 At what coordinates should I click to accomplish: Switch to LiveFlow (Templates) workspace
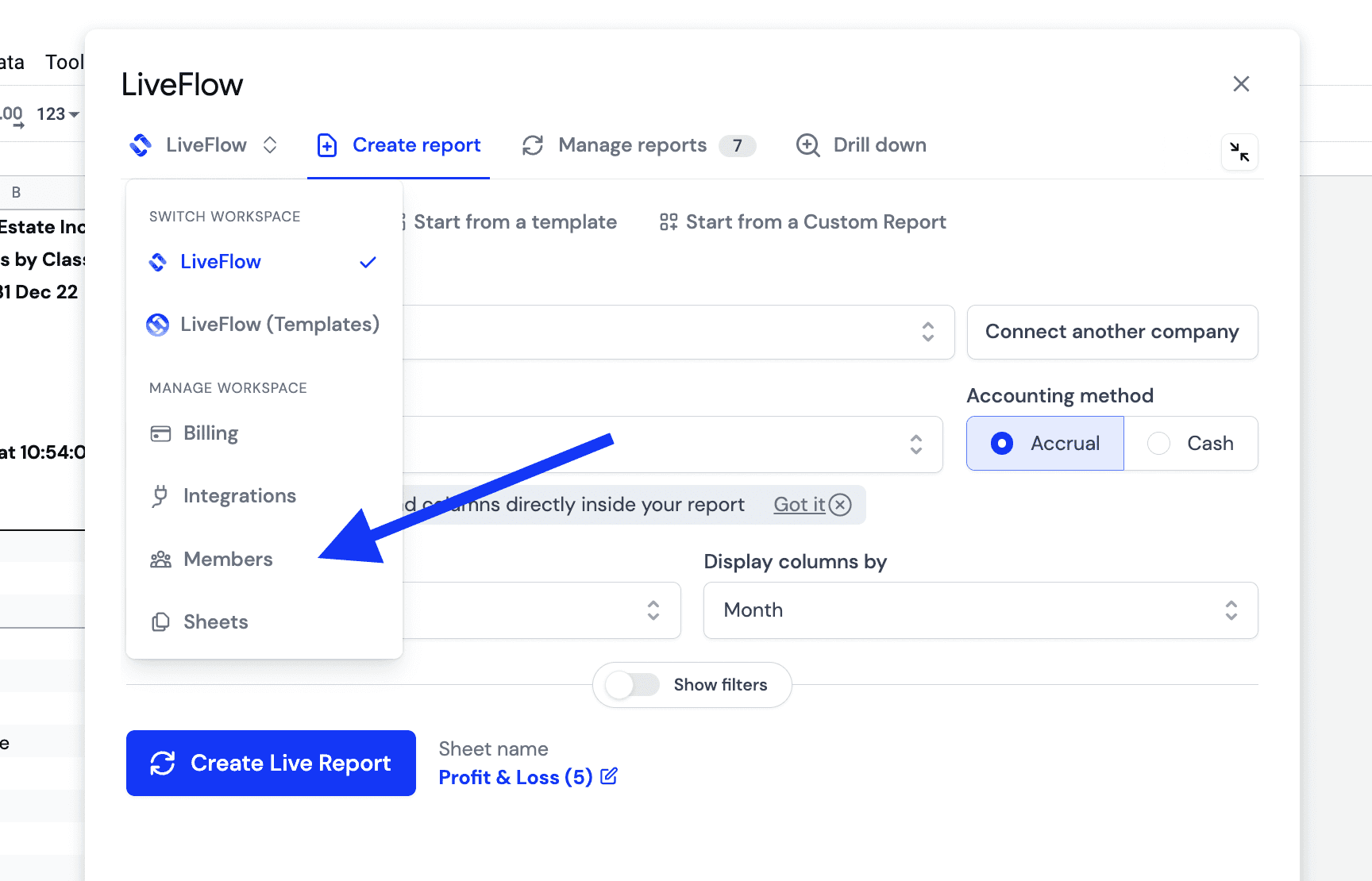tap(264, 325)
